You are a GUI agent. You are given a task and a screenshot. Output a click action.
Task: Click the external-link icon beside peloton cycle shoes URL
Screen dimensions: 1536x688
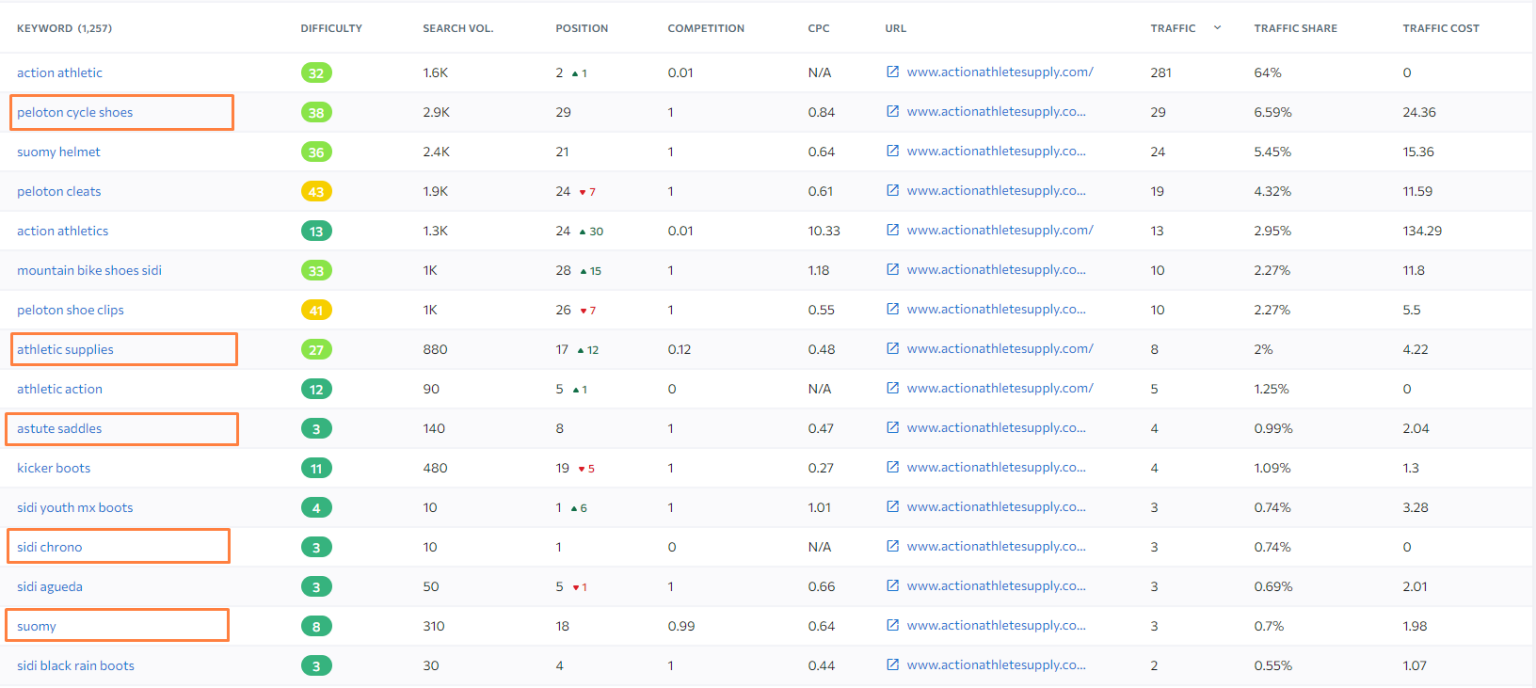pyautogui.click(x=893, y=112)
